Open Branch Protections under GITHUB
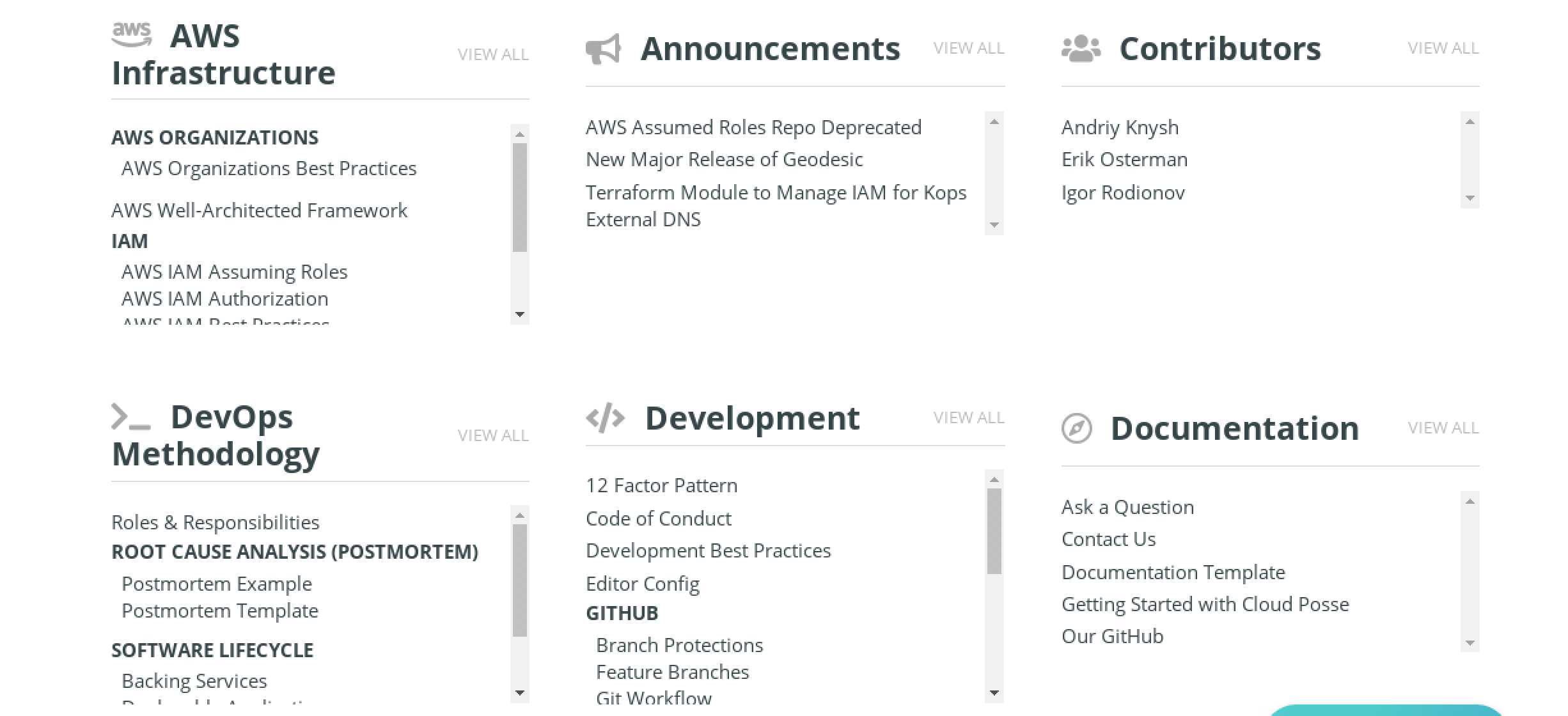This screenshot has width=1568, height=716. 679,644
